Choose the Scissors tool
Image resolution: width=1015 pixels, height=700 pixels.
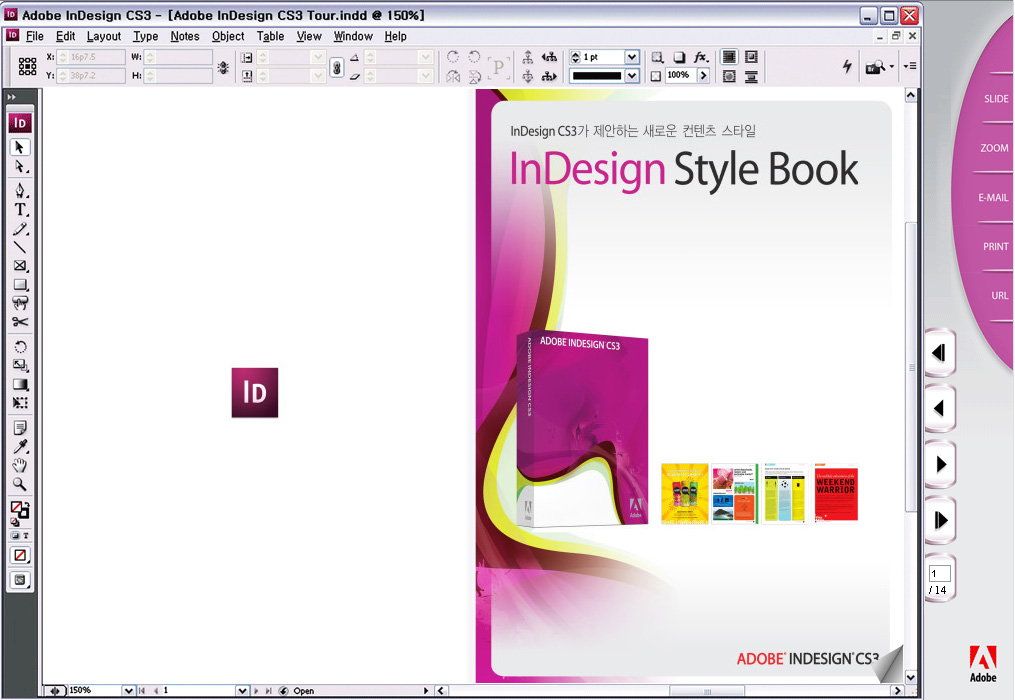tap(20, 322)
